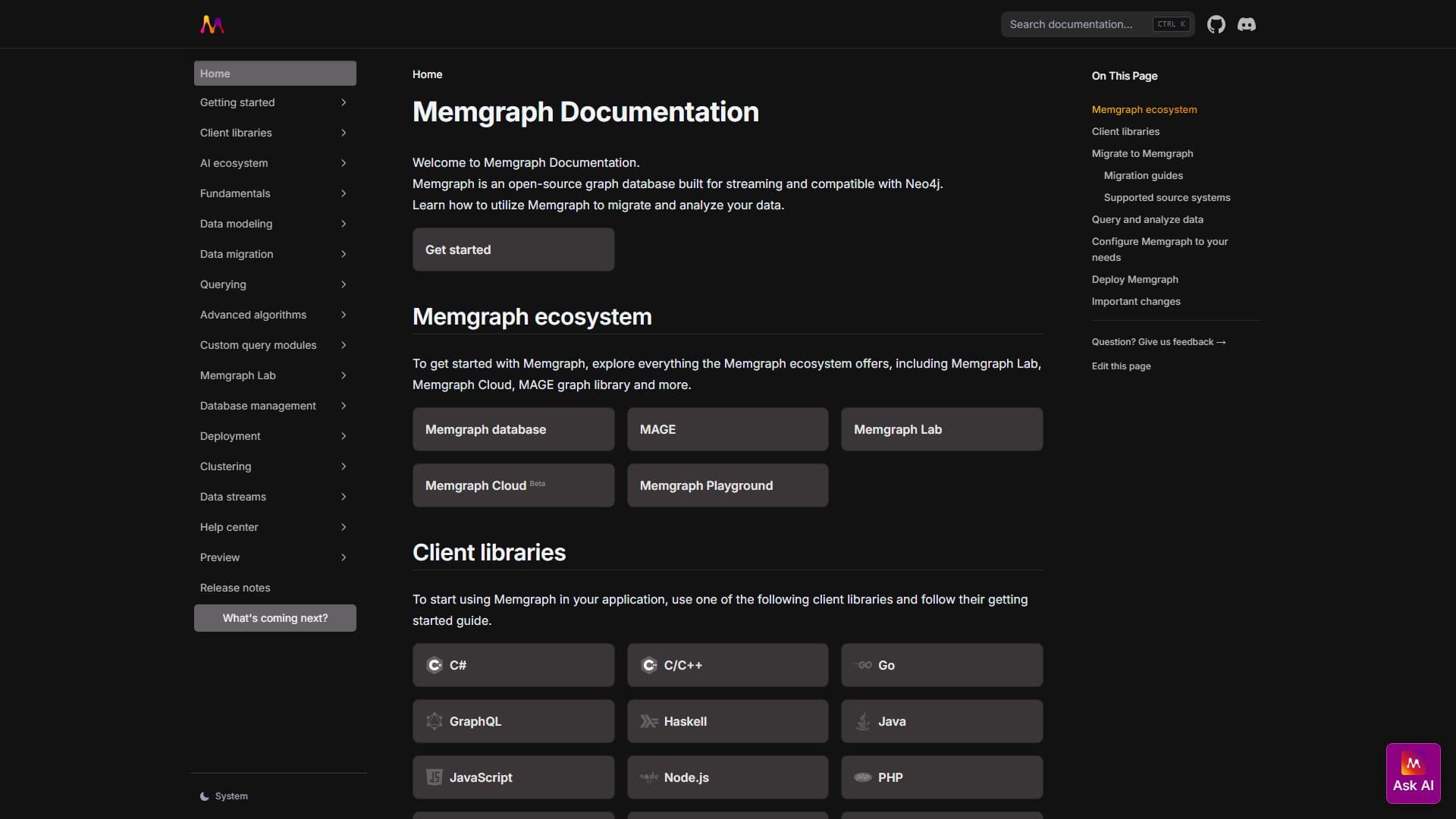Screen dimensions: 1456x819
Task: Expand the Database management chevron
Action: click(x=344, y=406)
